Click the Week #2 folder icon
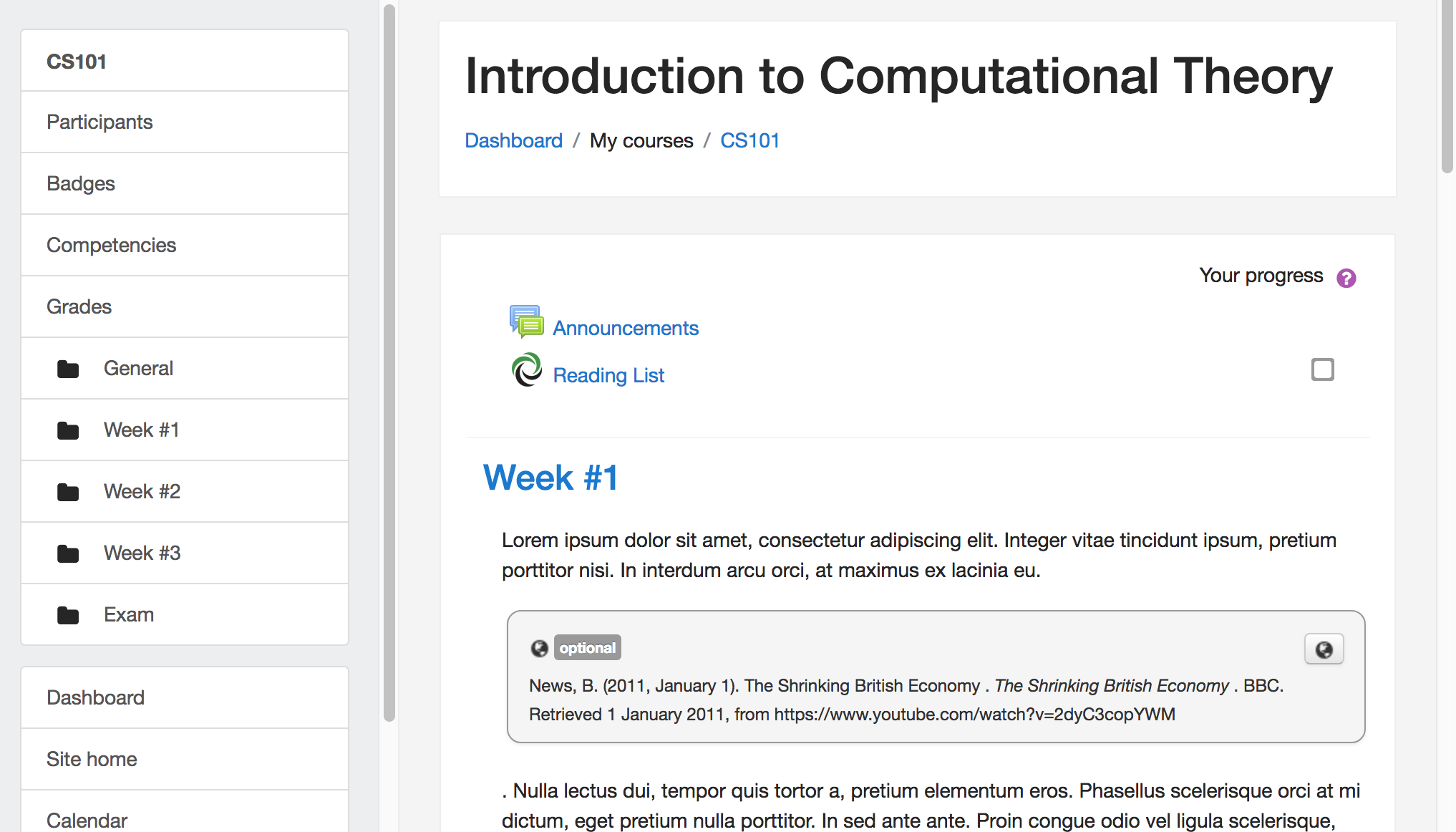 coord(68,492)
